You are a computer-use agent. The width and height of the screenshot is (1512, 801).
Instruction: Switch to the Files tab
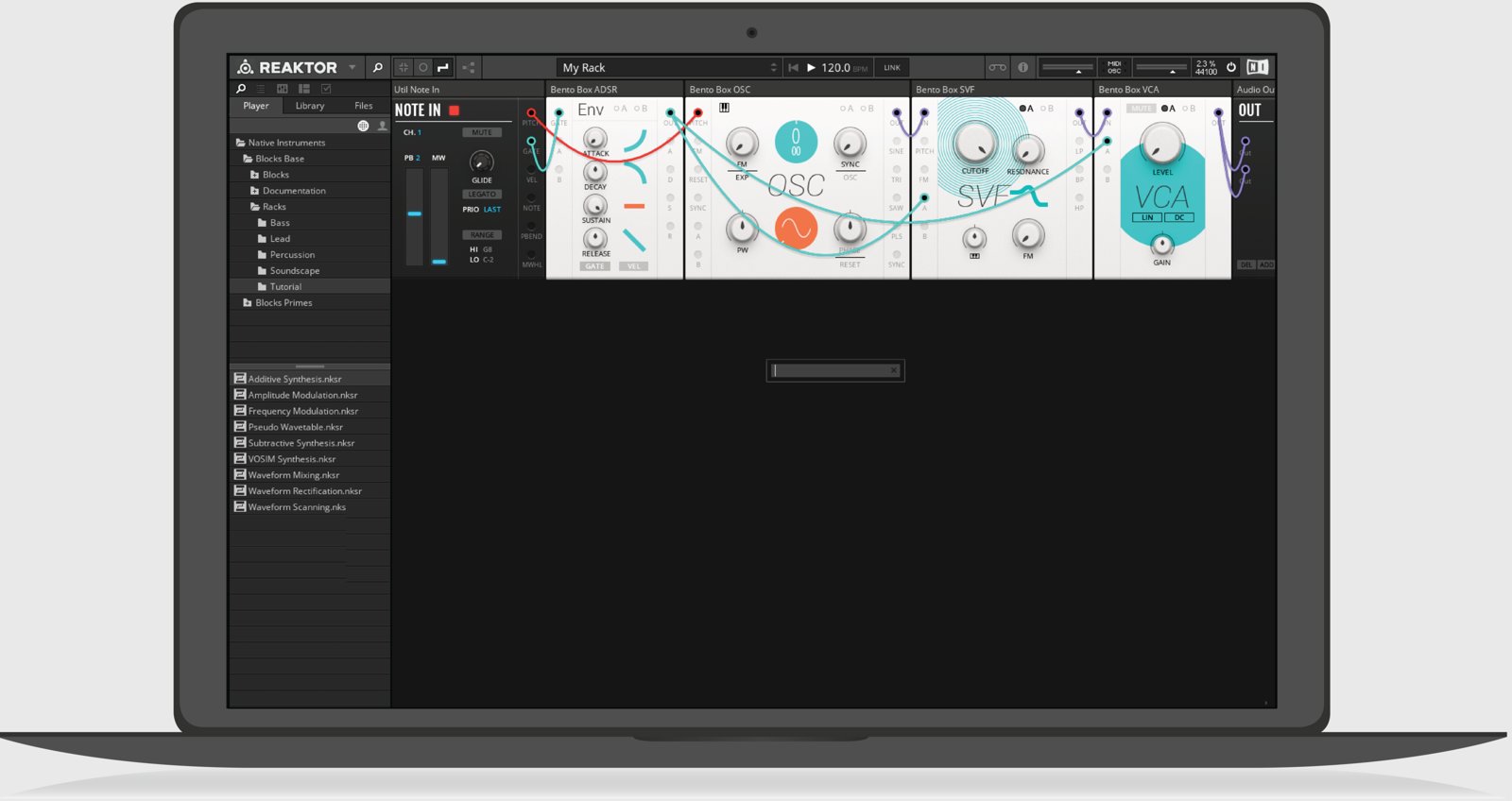click(x=363, y=106)
